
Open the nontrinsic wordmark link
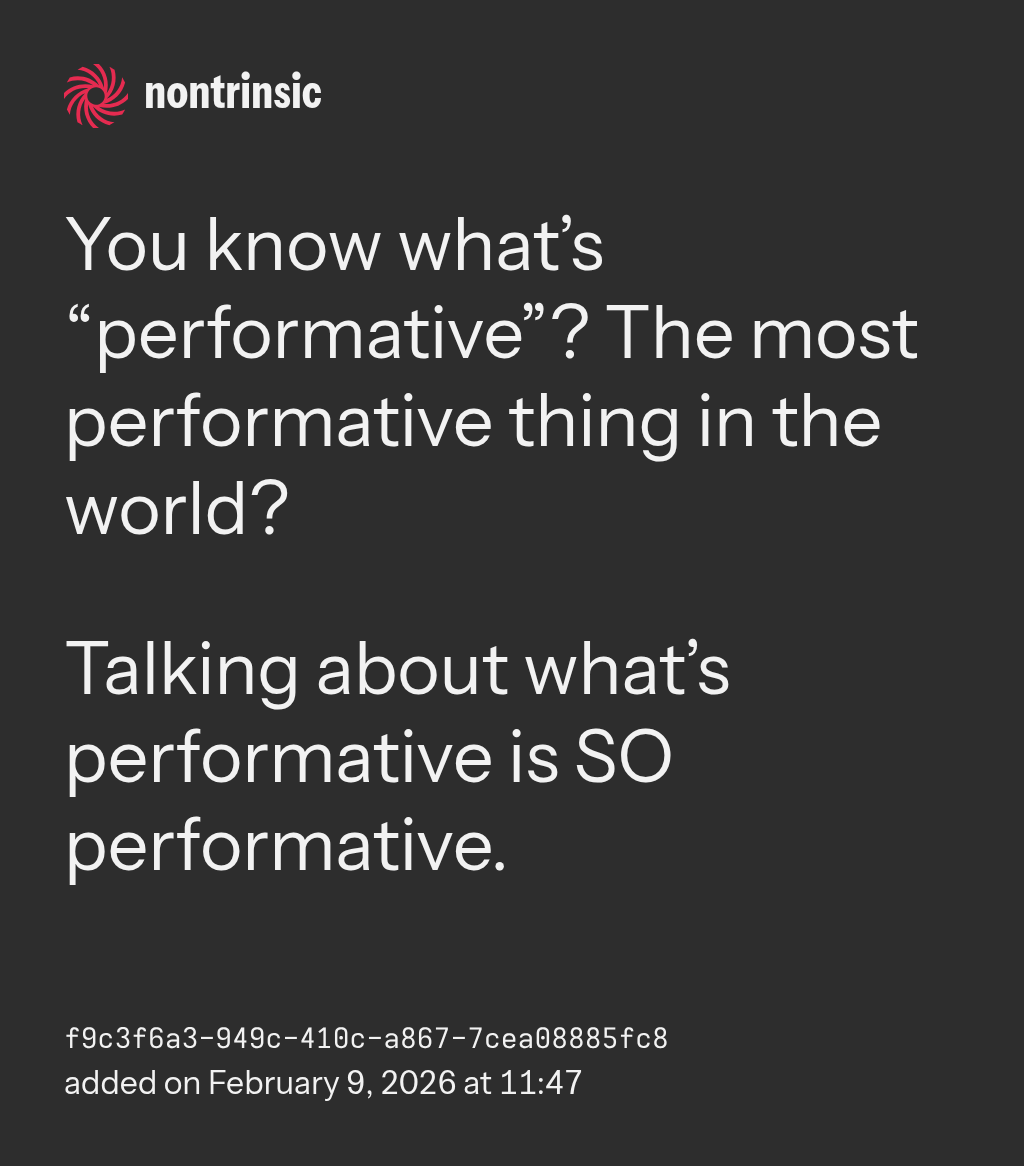[x=233, y=95]
